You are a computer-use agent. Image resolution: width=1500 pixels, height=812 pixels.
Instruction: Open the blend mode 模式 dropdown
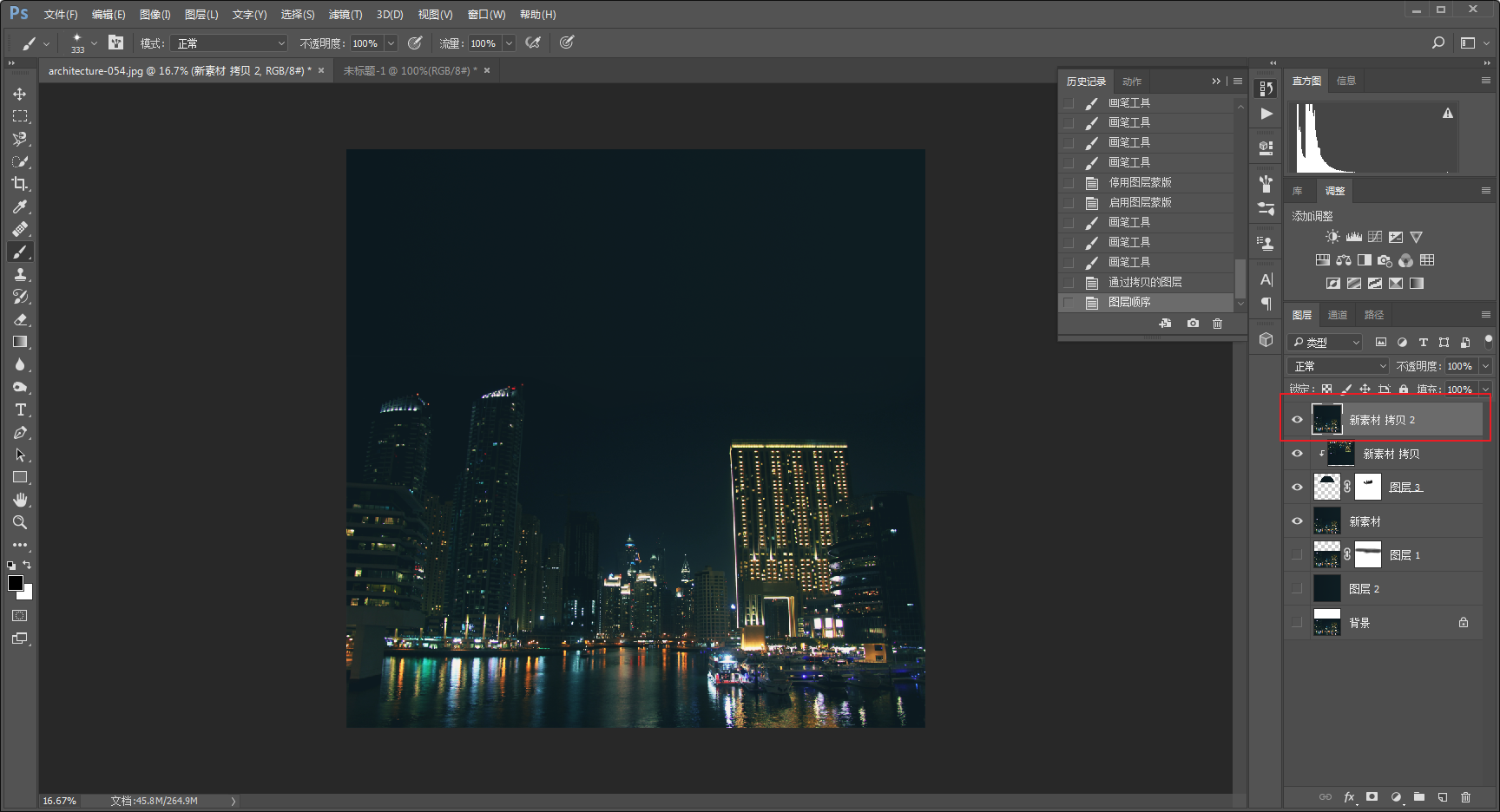pyautogui.click(x=228, y=43)
